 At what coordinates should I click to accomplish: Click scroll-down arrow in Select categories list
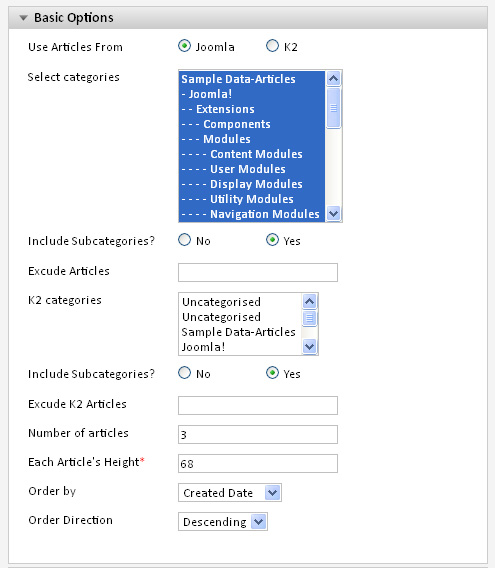[333, 213]
